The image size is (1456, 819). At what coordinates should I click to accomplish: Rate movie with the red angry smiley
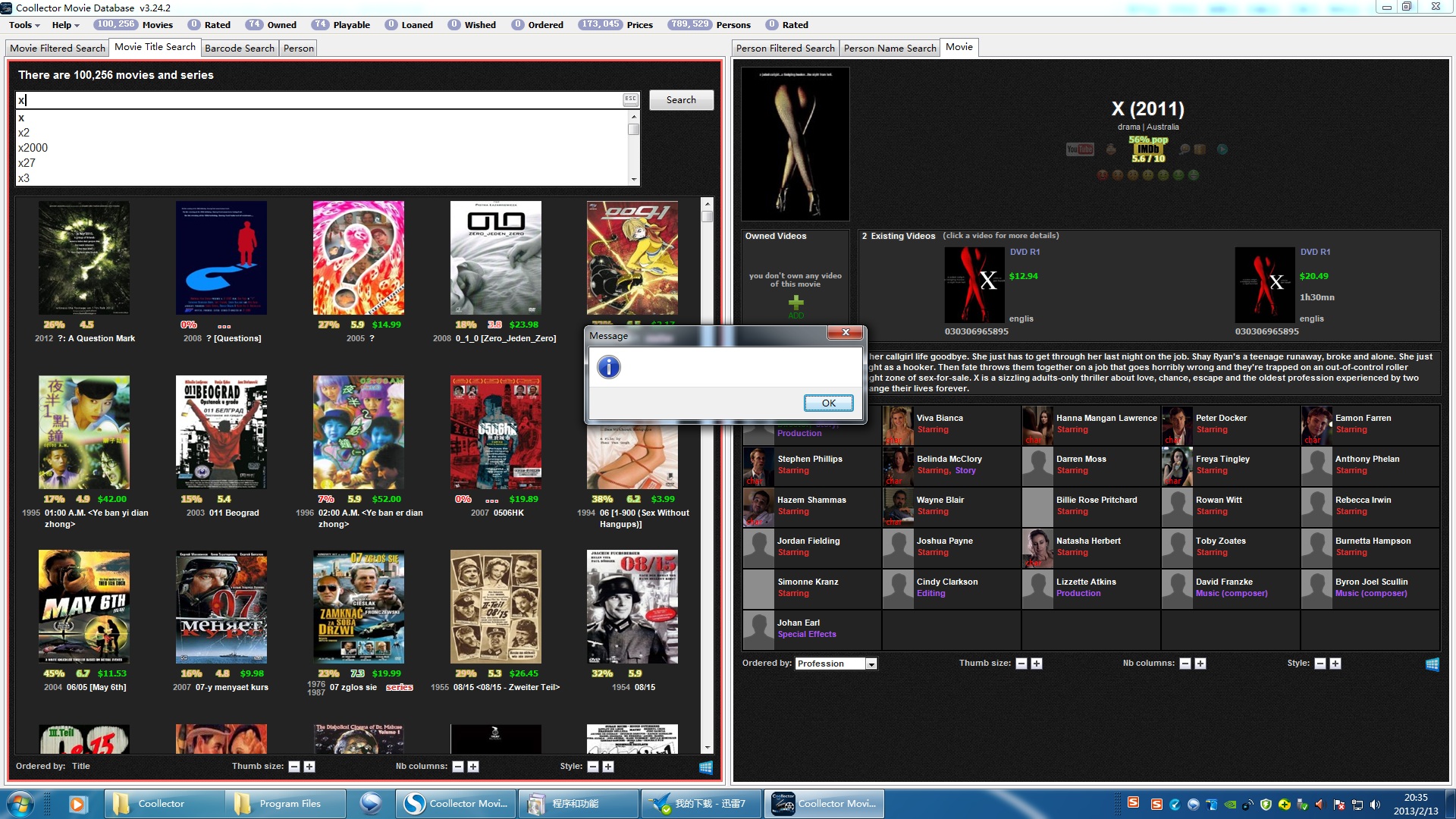click(1103, 175)
